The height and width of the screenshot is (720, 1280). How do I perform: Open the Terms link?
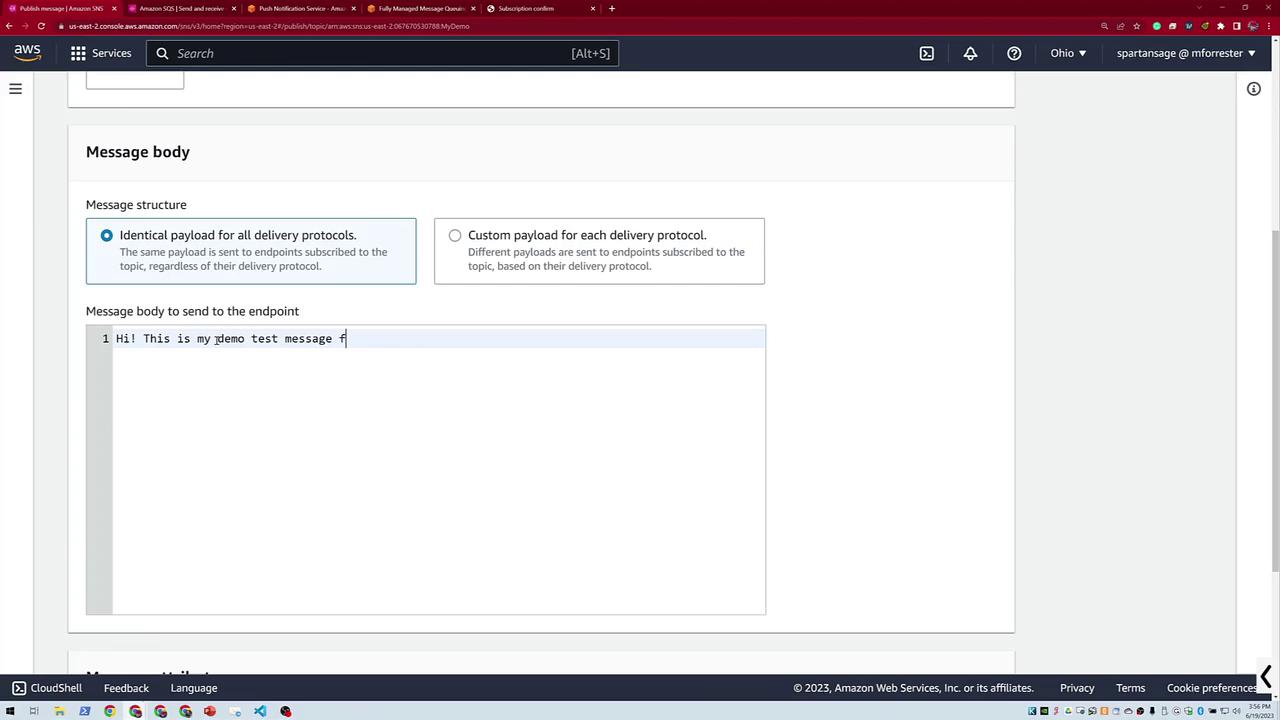[x=1131, y=688]
